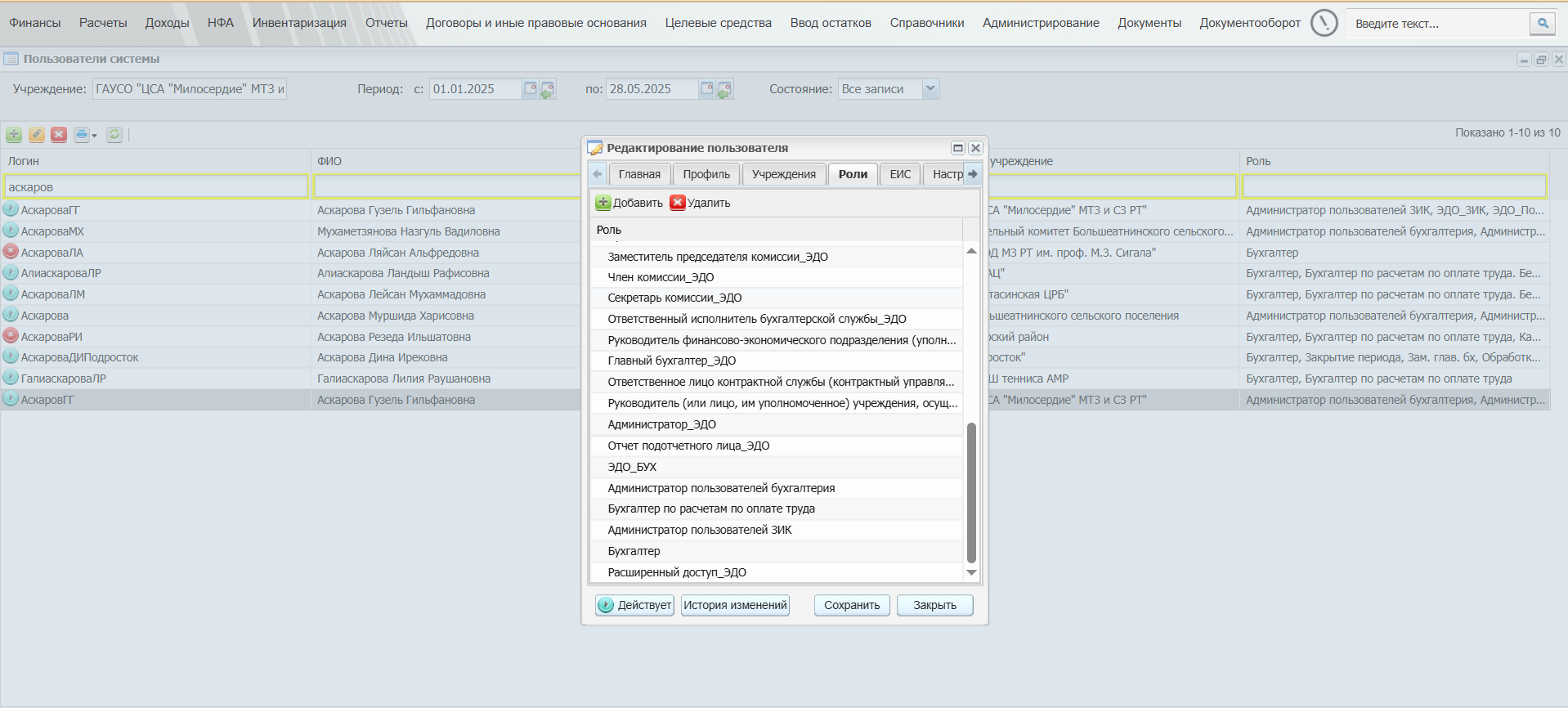
Task: Switch to the ЕИС tab
Action: 900,174
